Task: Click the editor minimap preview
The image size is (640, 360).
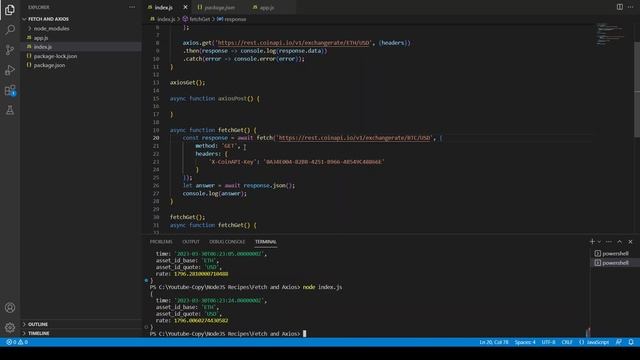Action: point(611,35)
